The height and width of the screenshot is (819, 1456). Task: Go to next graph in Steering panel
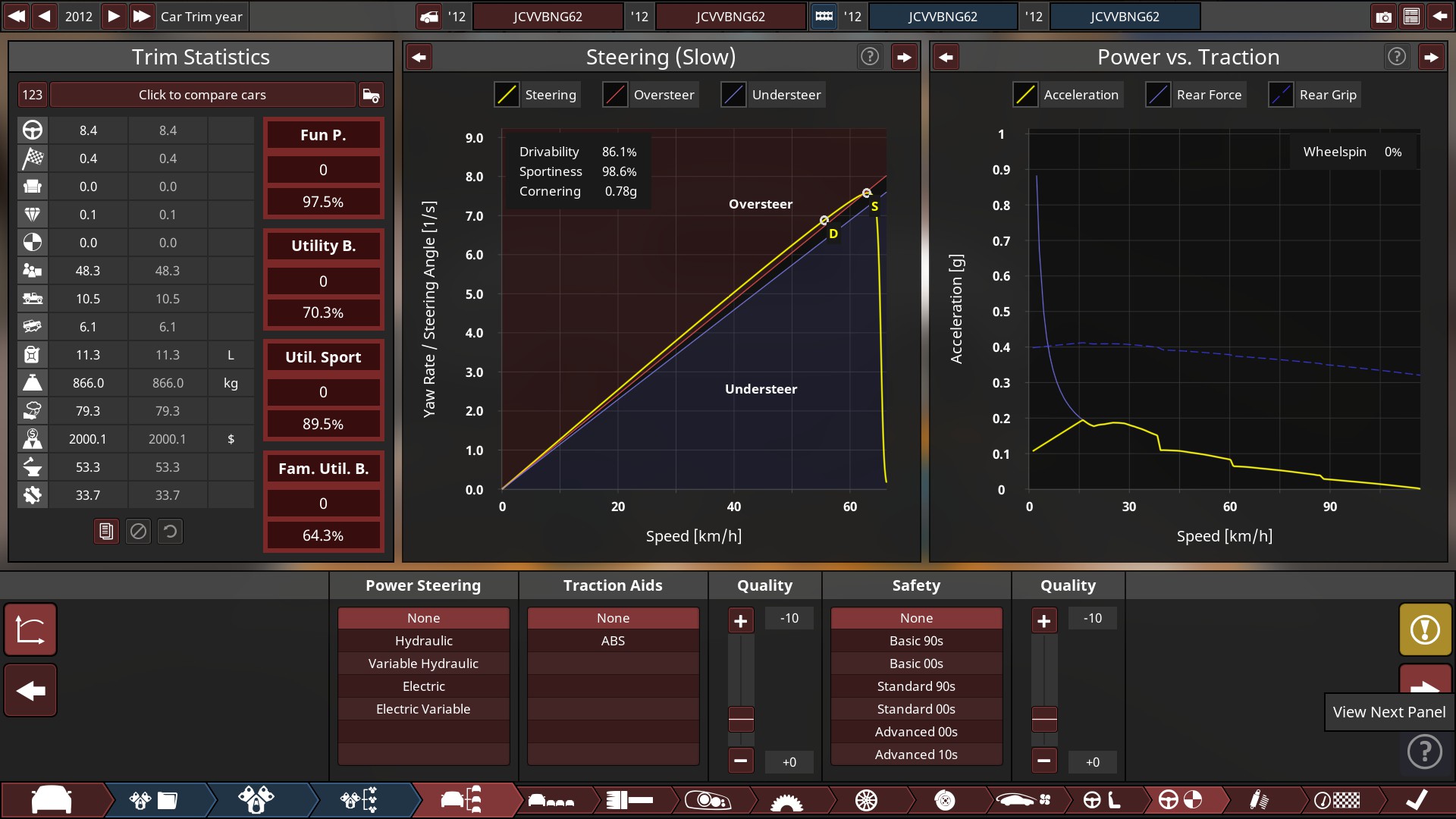pos(904,57)
